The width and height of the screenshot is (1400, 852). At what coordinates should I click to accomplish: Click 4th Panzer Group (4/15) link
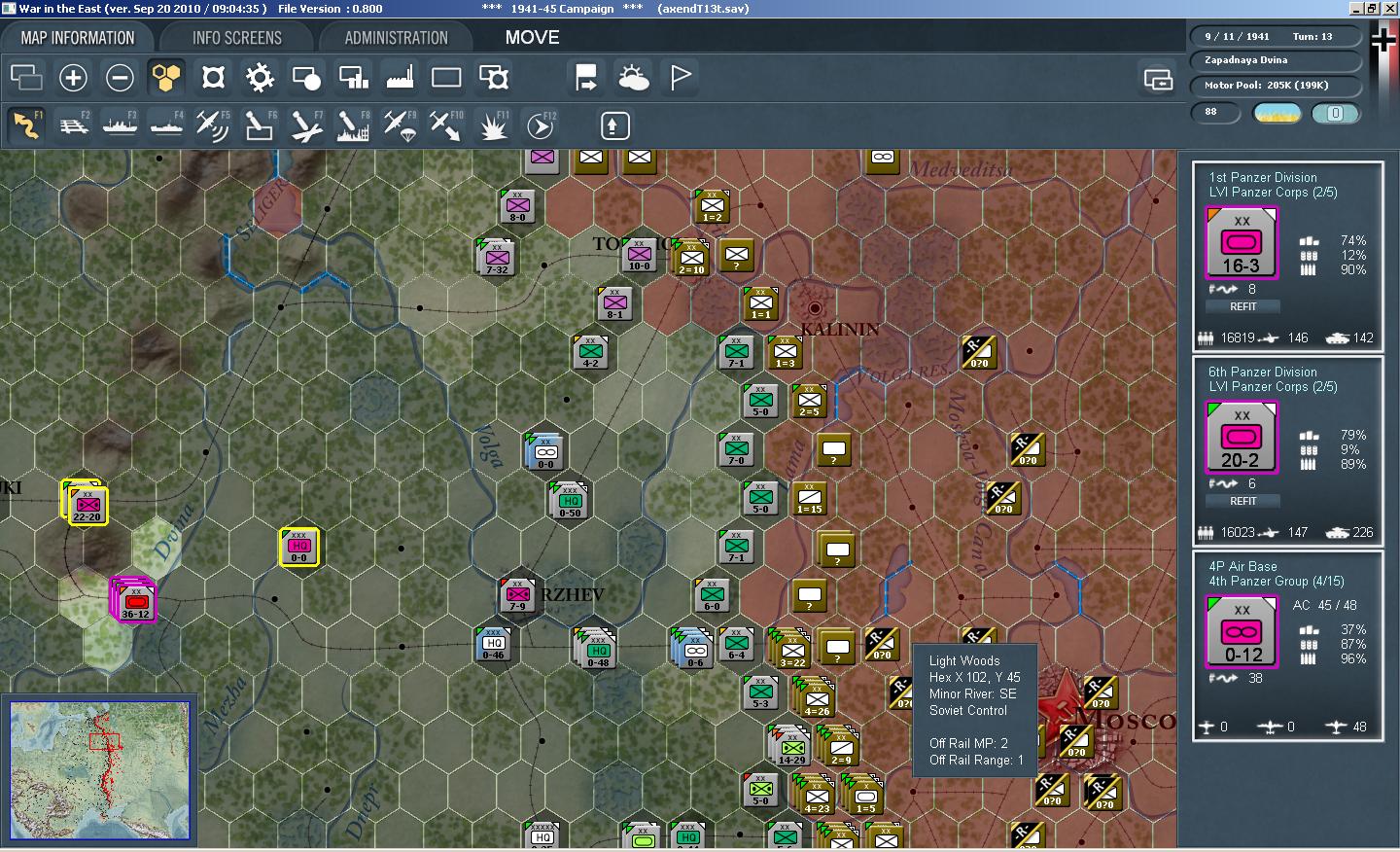tap(1277, 582)
